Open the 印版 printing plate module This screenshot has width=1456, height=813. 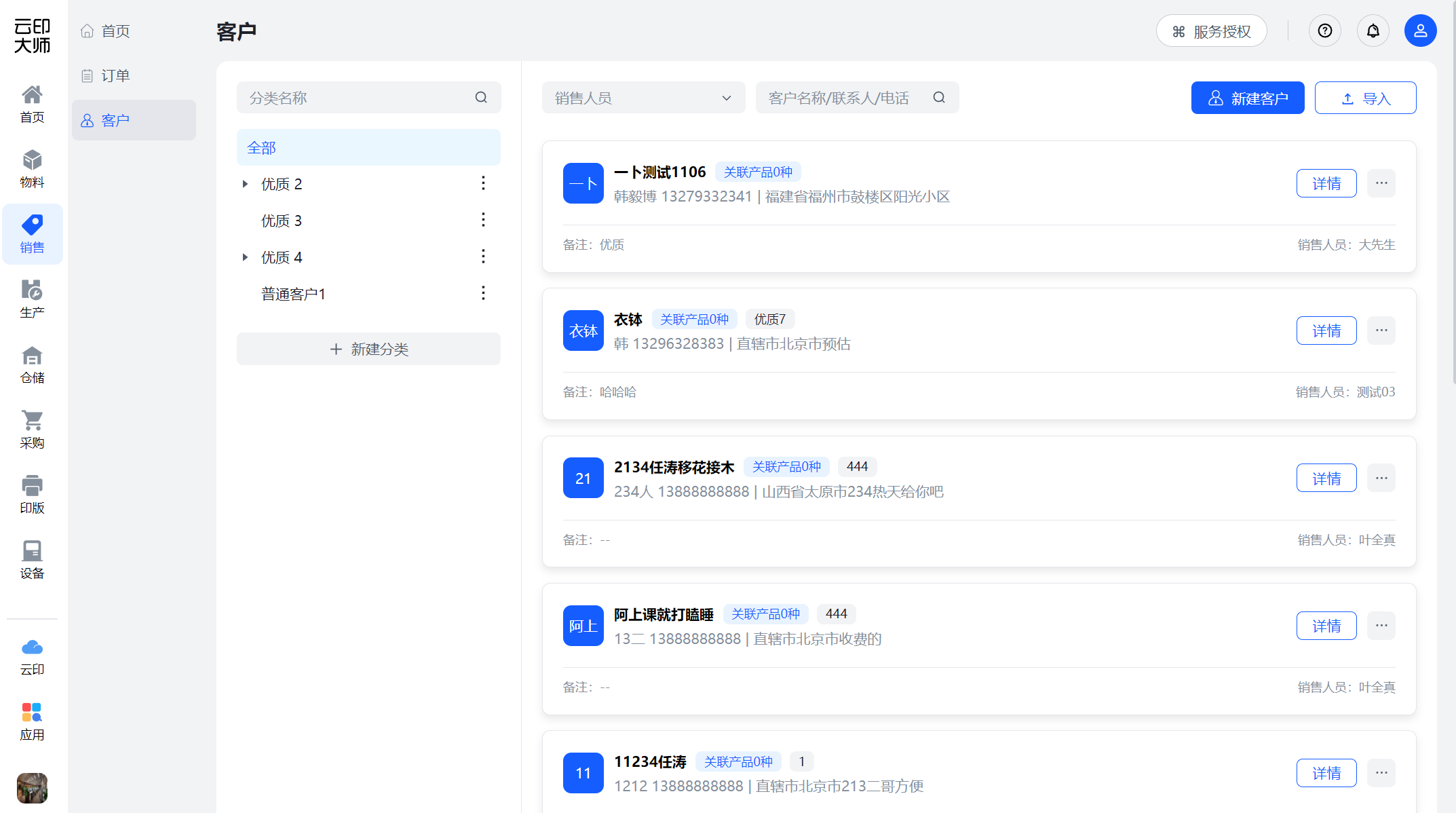click(x=32, y=495)
